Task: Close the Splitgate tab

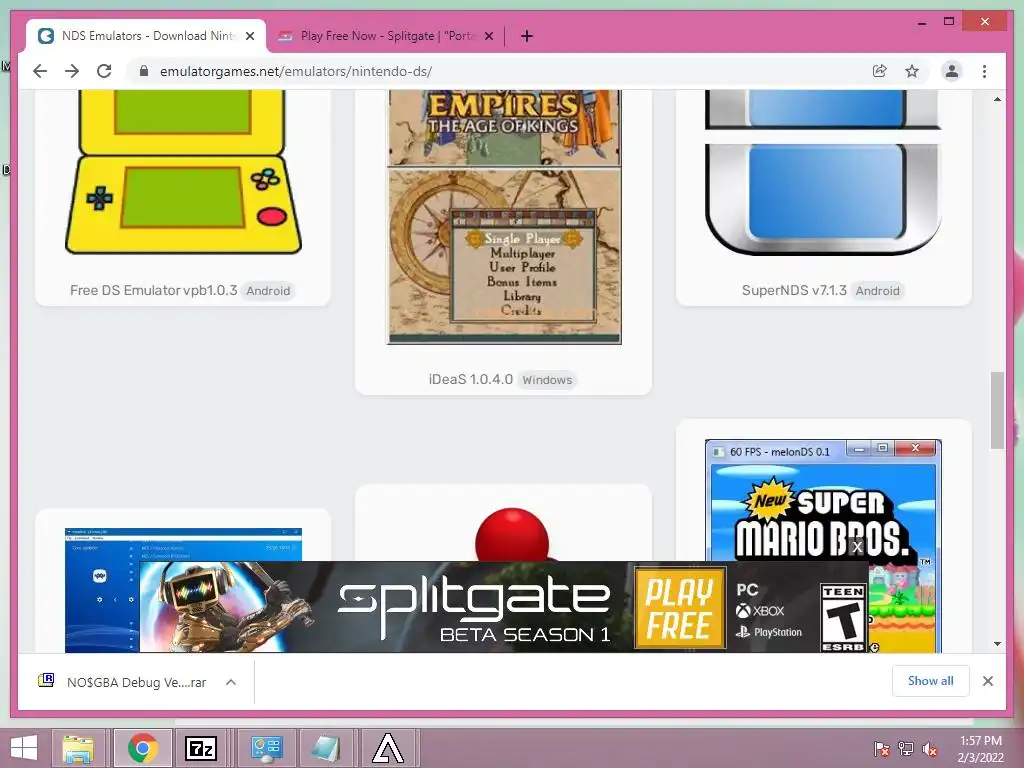Action: coord(489,36)
